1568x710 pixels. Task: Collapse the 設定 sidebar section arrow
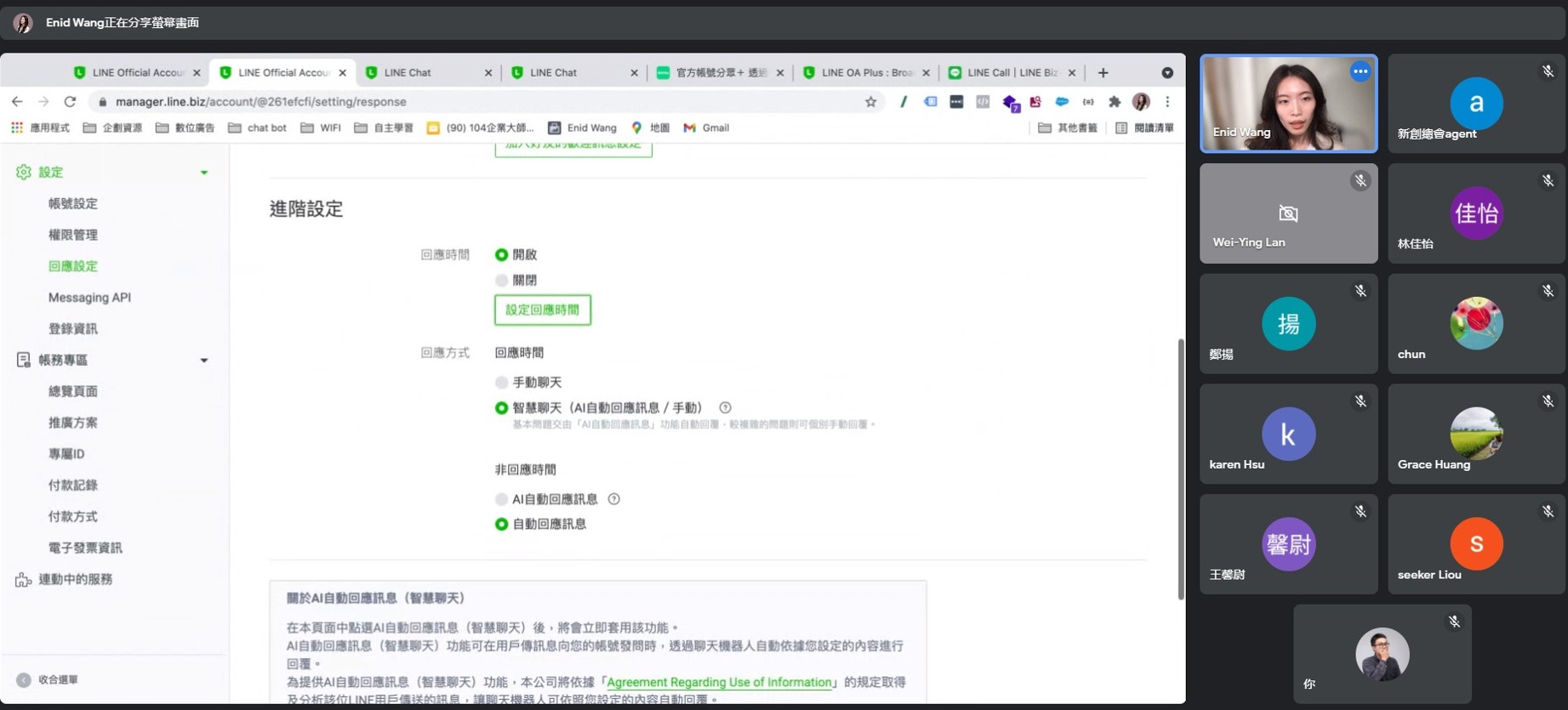tap(204, 173)
